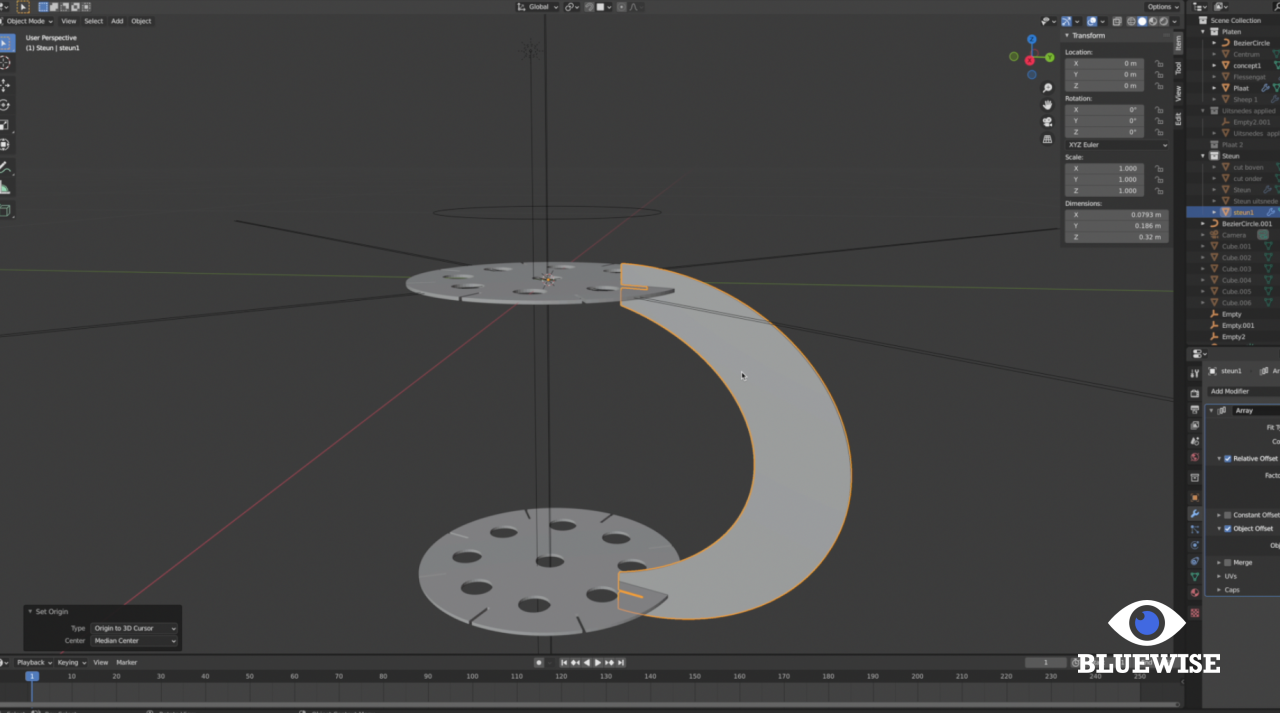Switch to the Tool sidebar tab
The height and width of the screenshot is (713, 1280).
(x=1178, y=69)
